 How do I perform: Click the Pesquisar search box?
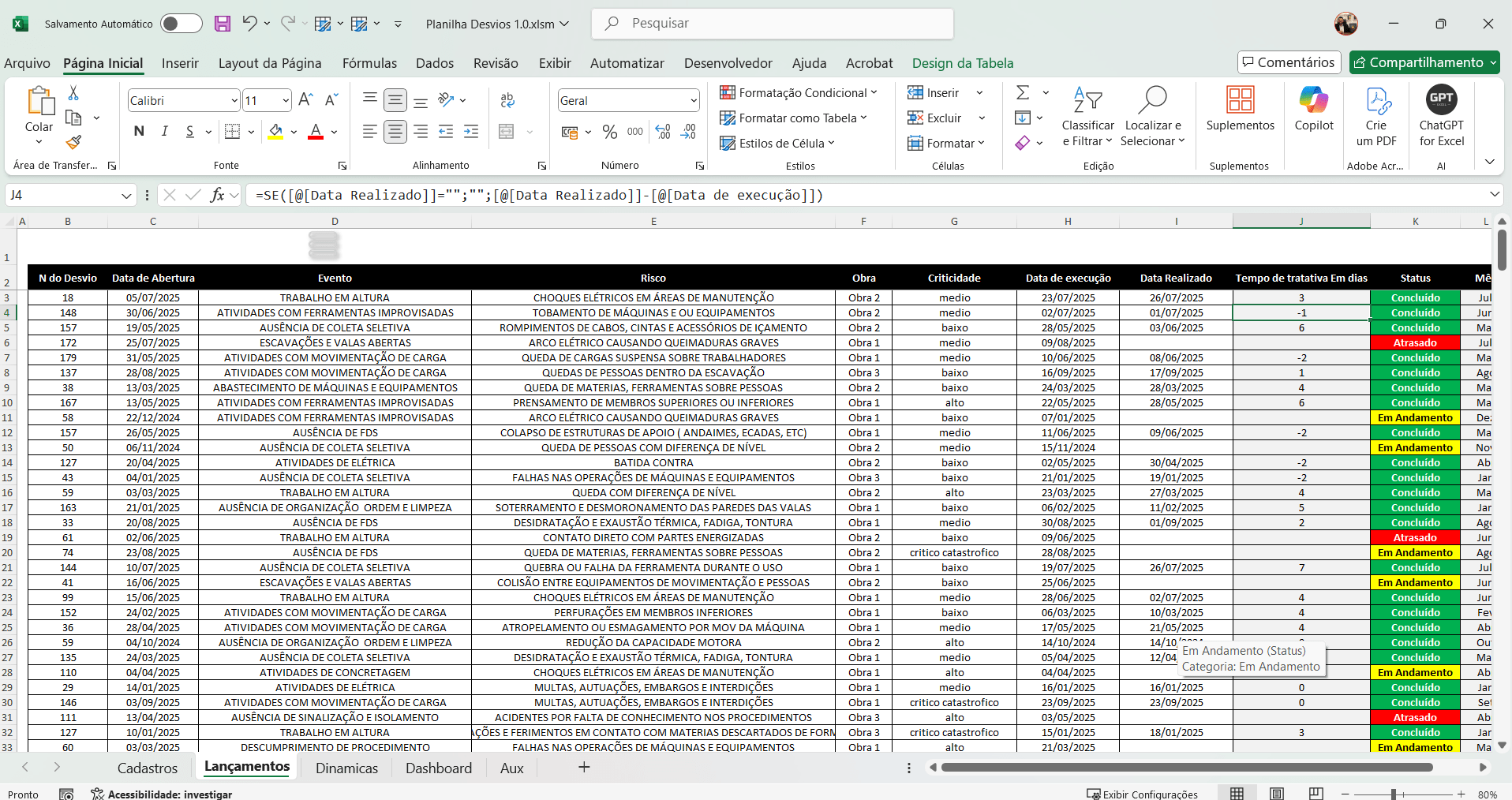point(773,24)
